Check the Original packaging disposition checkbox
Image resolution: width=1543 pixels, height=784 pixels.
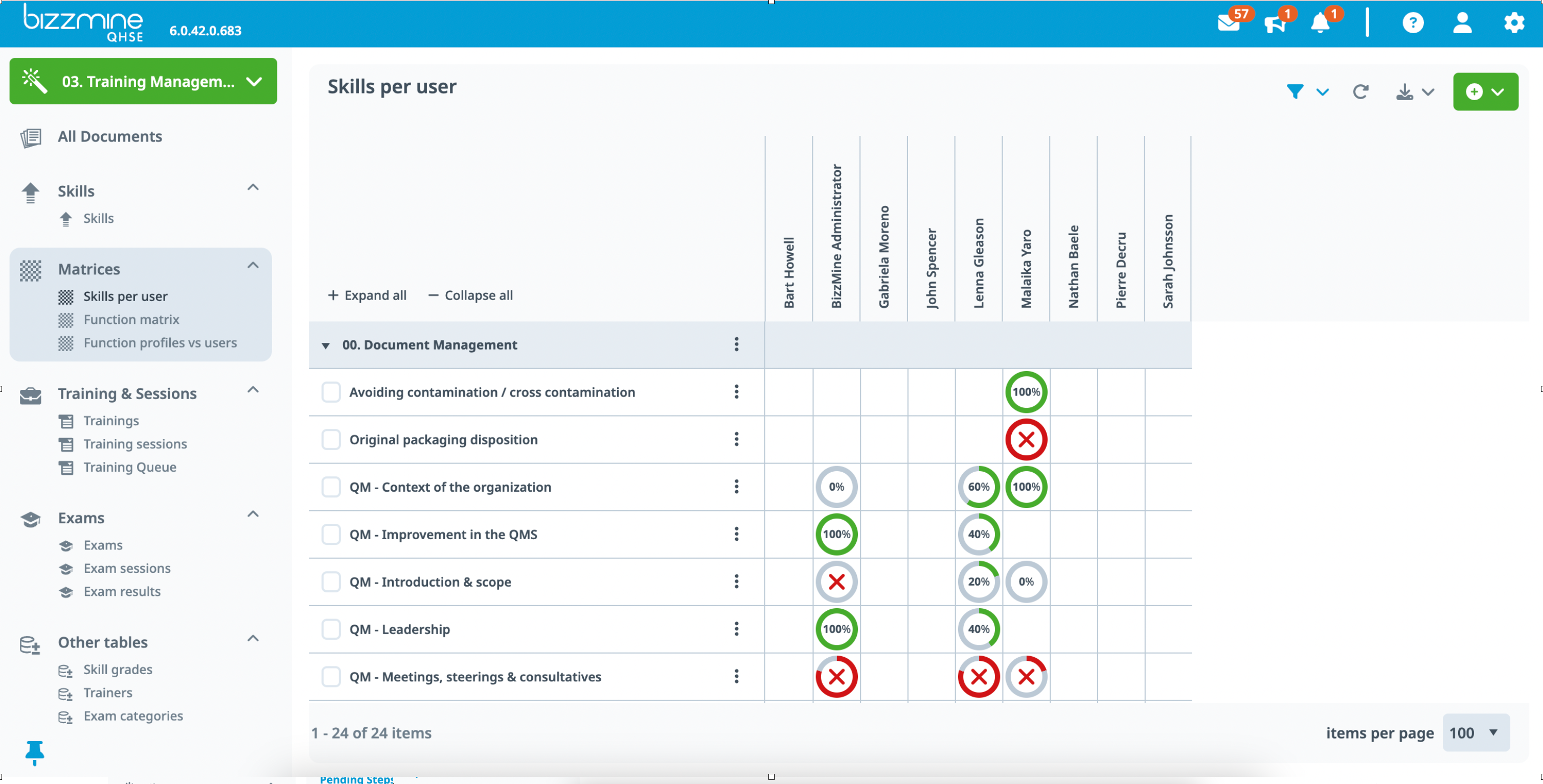point(331,440)
